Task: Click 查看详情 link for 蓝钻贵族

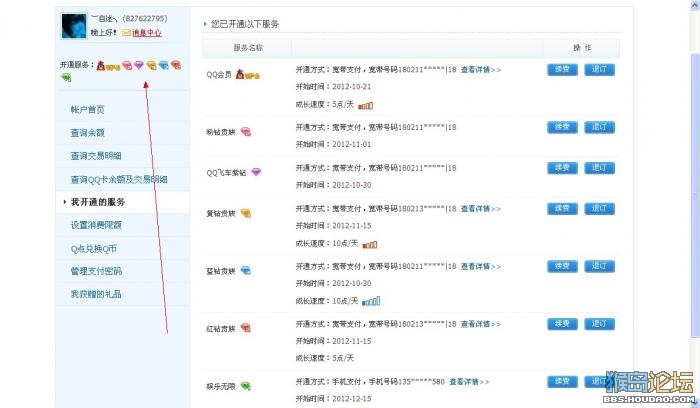Action: click(x=480, y=266)
